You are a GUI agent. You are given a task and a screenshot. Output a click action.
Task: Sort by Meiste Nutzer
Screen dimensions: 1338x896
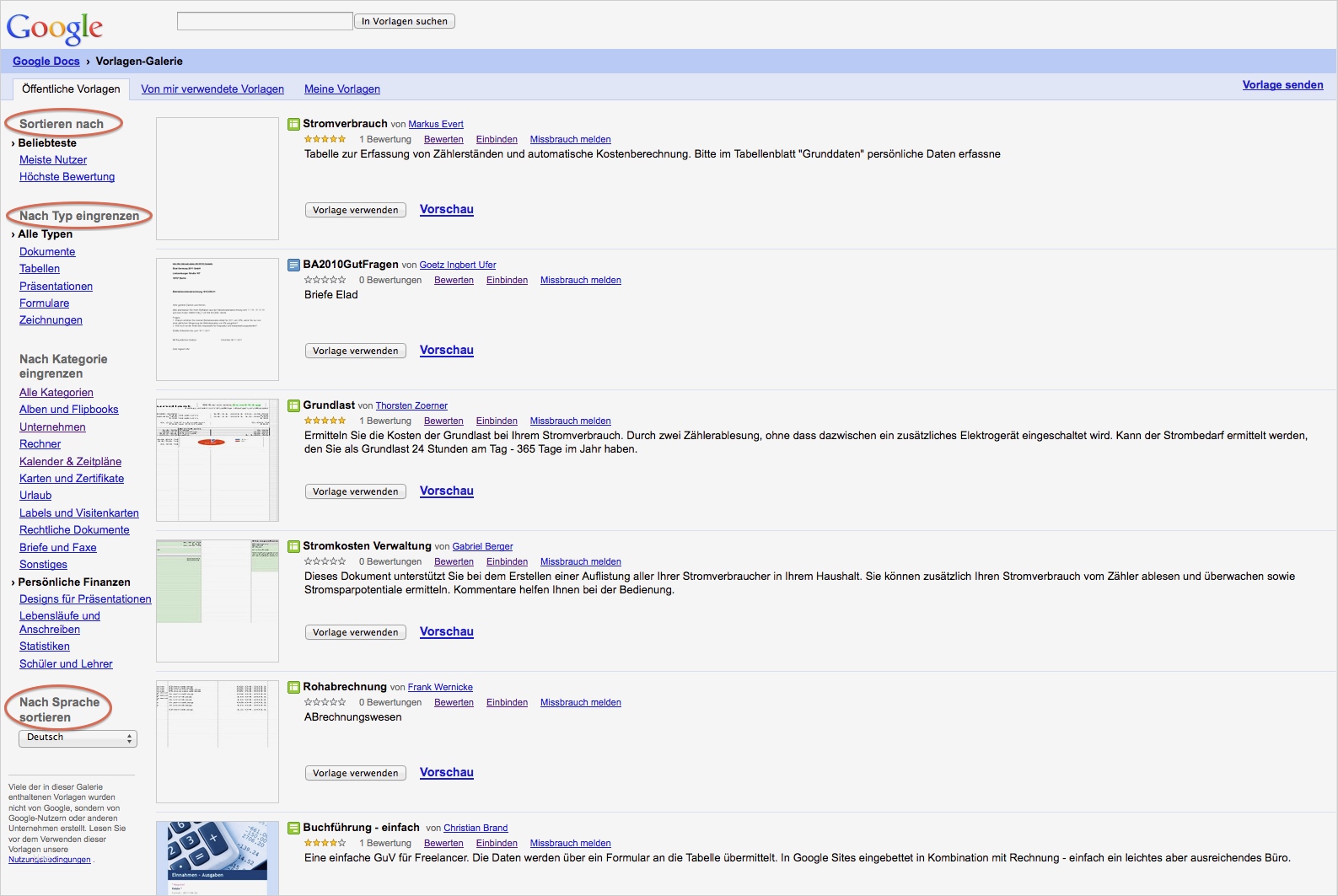53,160
